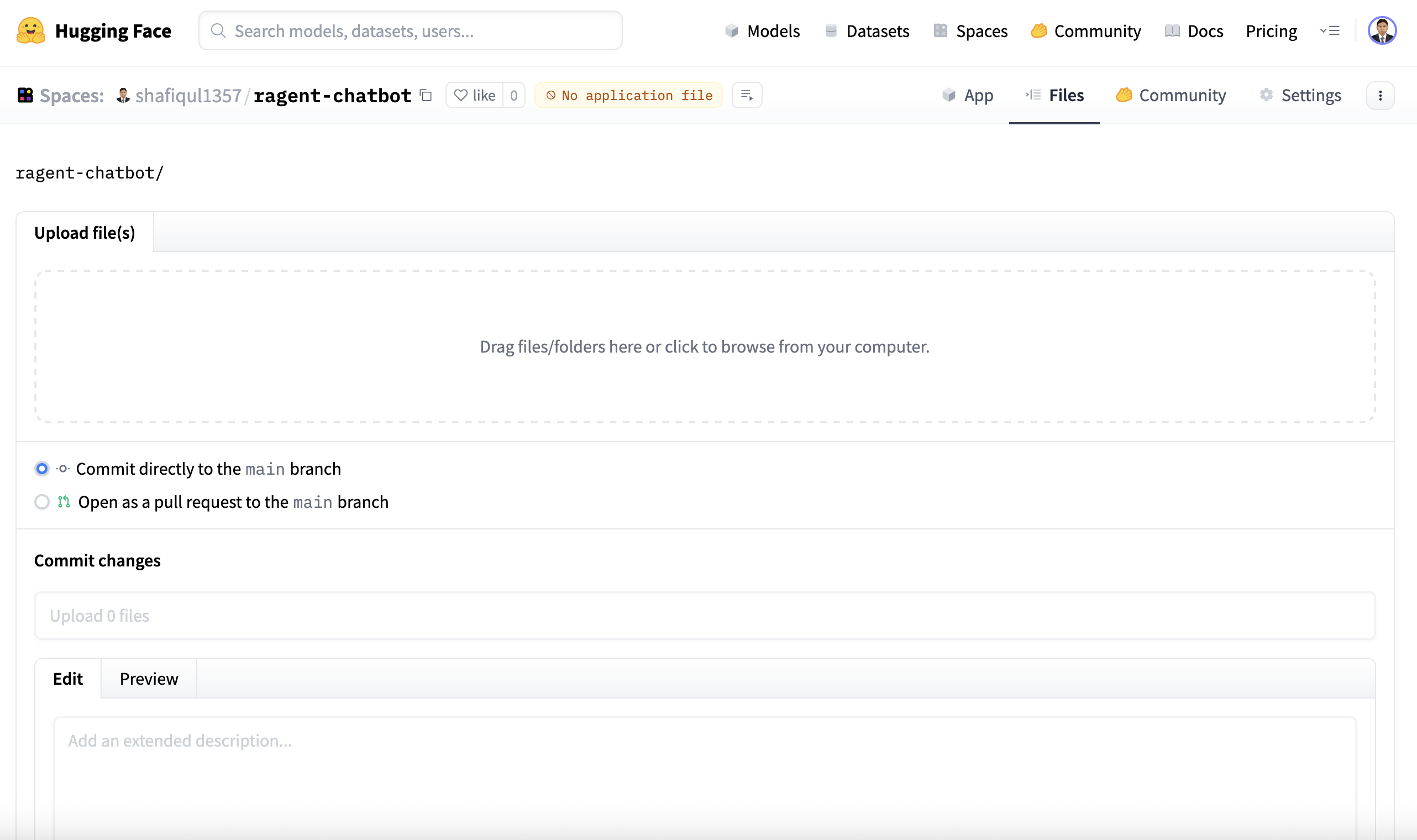Open the ragent-chatbot space link
The height and width of the screenshot is (840, 1417).
(x=332, y=95)
